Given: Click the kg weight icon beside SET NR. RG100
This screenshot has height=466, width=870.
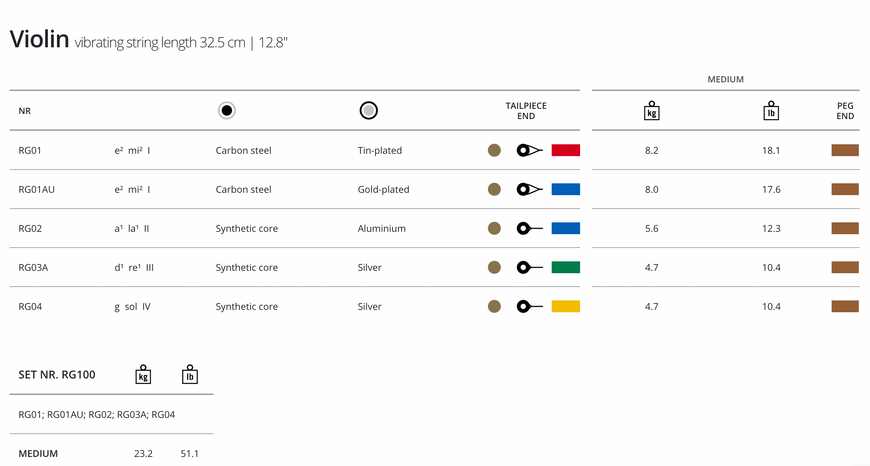Looking at the screenshot, I should pyautogui.click(x=143, y=374).
